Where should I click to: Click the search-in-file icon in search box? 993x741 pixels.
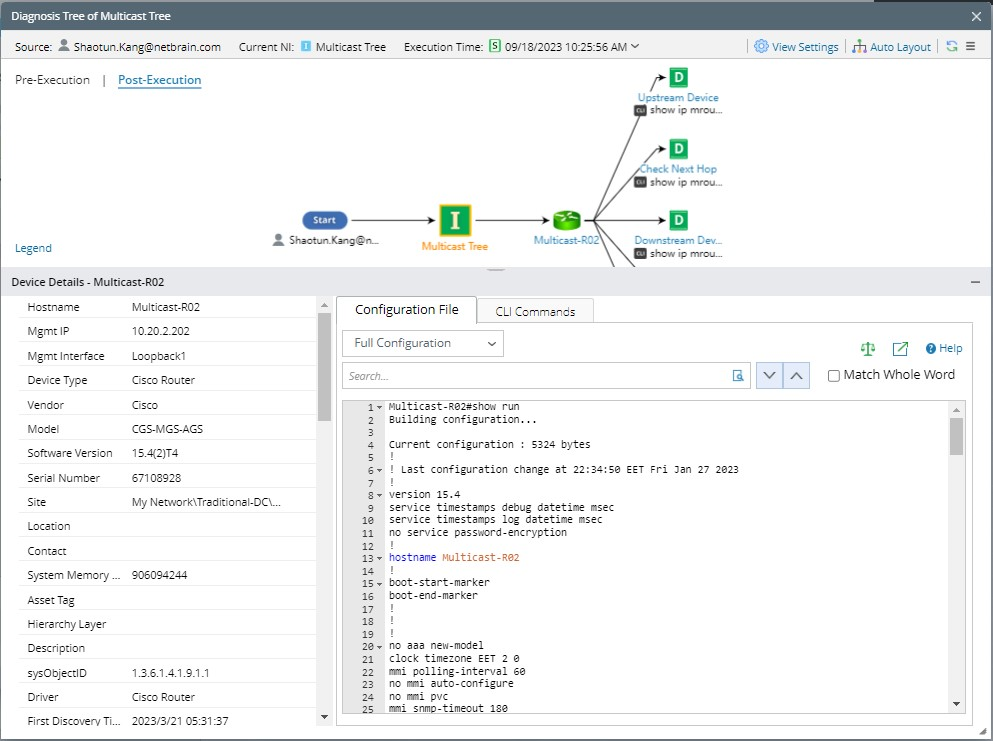[738, 376]
